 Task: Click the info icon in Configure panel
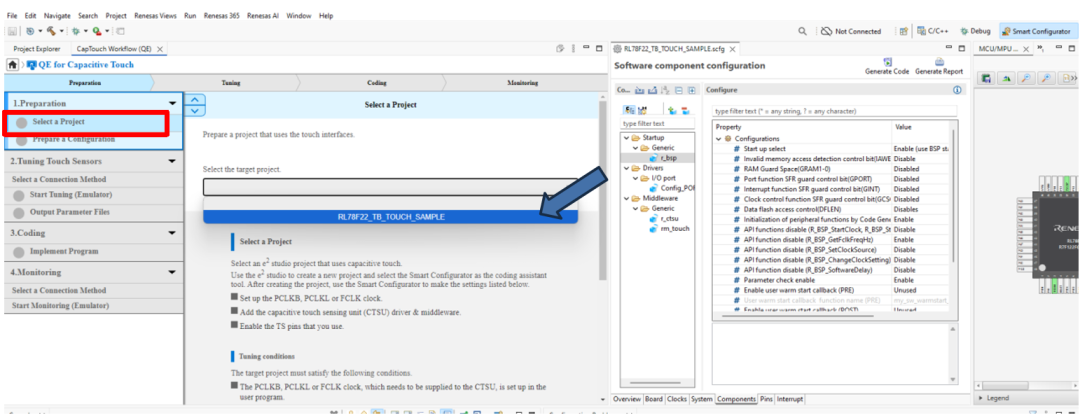957,90
